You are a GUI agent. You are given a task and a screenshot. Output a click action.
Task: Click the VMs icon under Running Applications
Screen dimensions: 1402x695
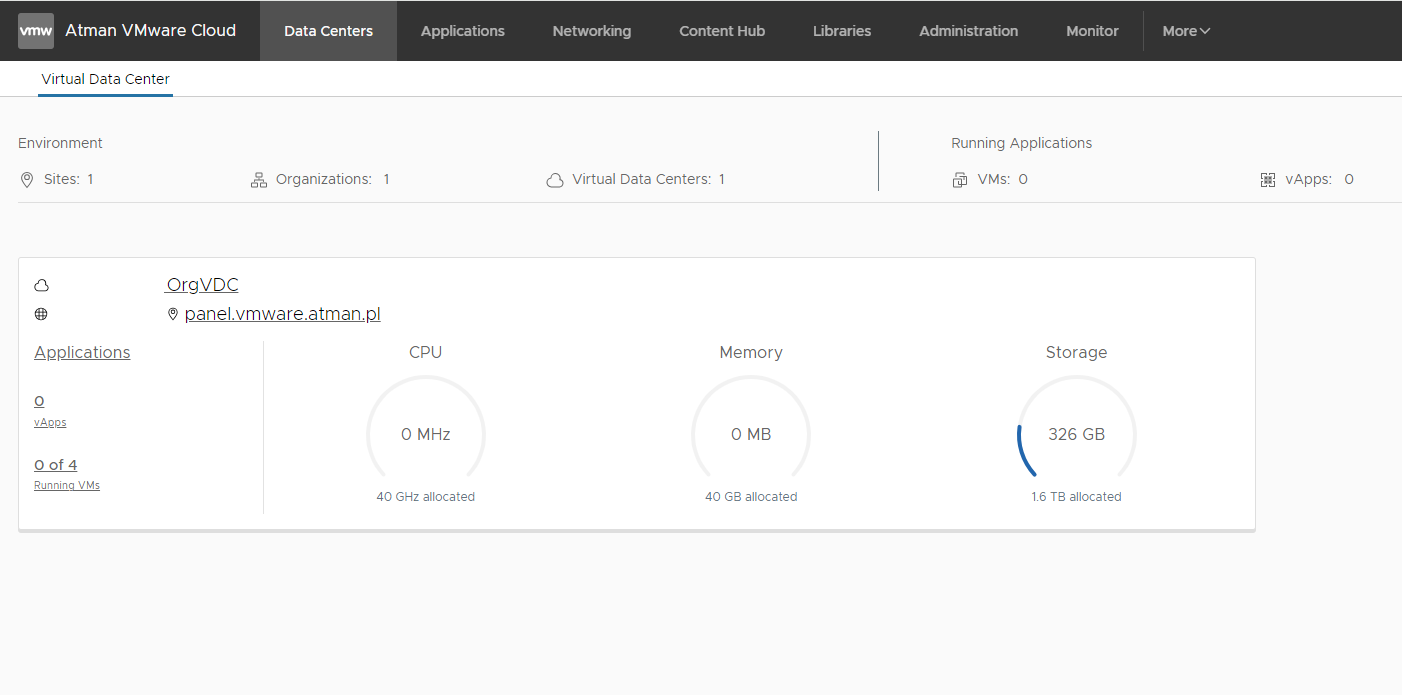click(960, 180)
